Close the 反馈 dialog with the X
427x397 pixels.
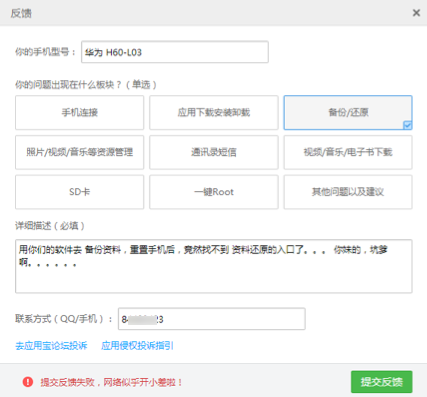click(x=416, y=13)
